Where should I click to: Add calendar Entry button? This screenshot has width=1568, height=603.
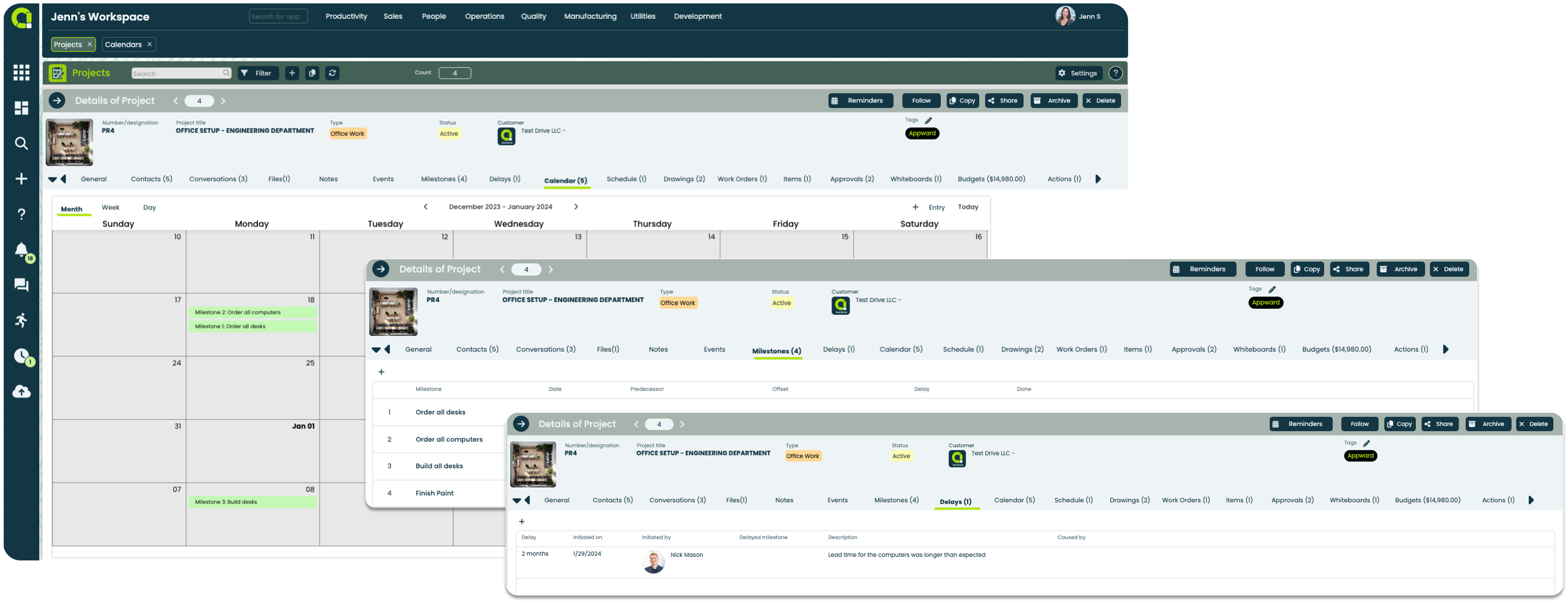click(x=929, y=208)
